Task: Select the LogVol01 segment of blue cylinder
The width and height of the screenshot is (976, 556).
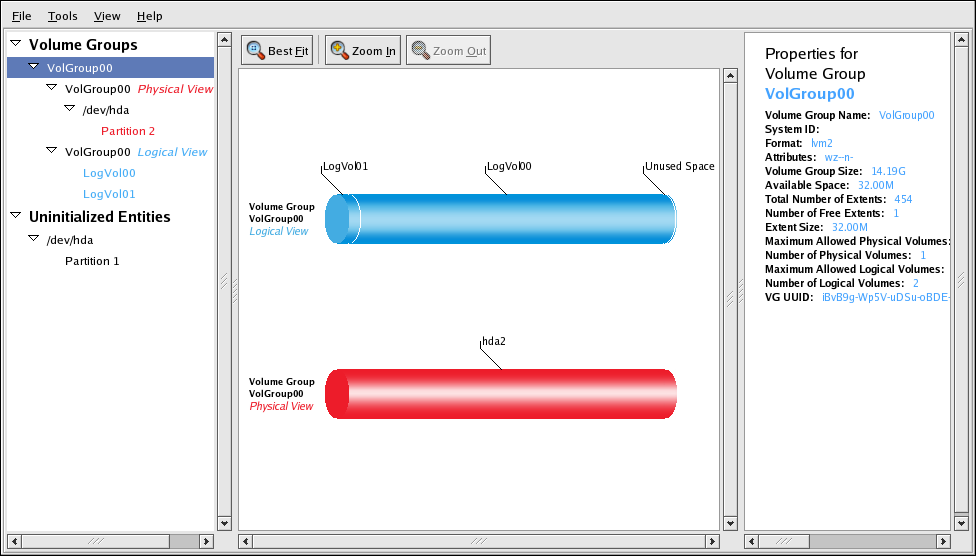Action: (340, 219)
